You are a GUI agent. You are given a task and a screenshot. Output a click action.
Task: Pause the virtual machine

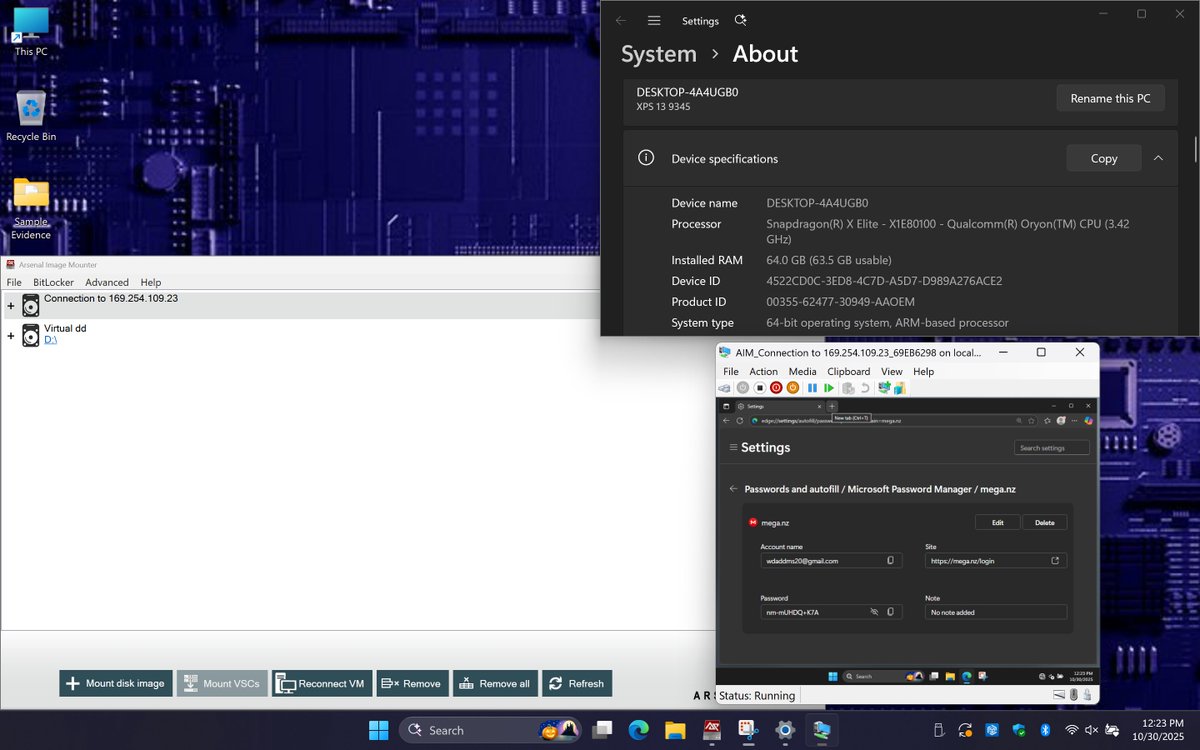coord(812,388)
